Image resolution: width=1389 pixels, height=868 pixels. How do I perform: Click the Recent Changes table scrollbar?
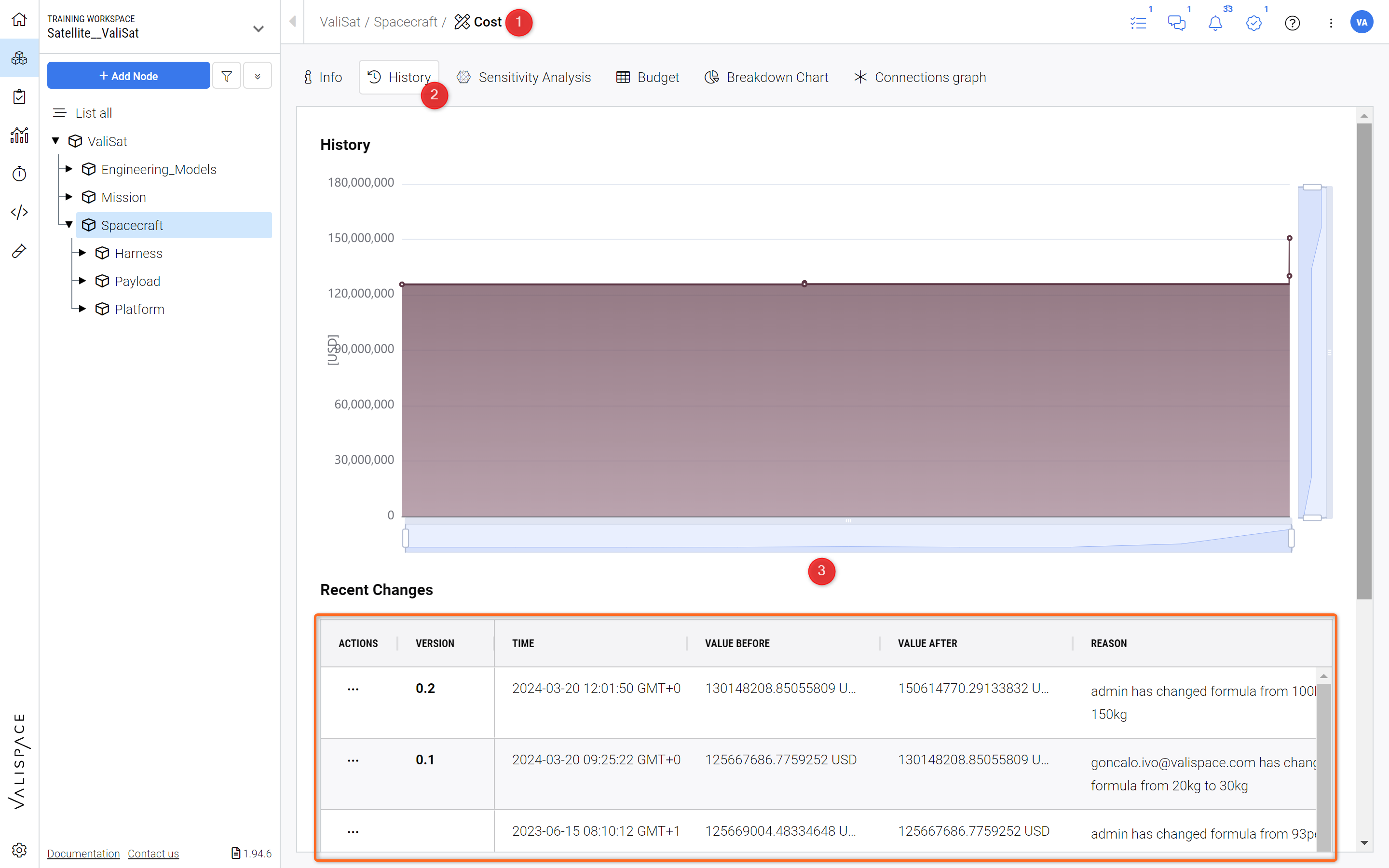coord(1323,767)
